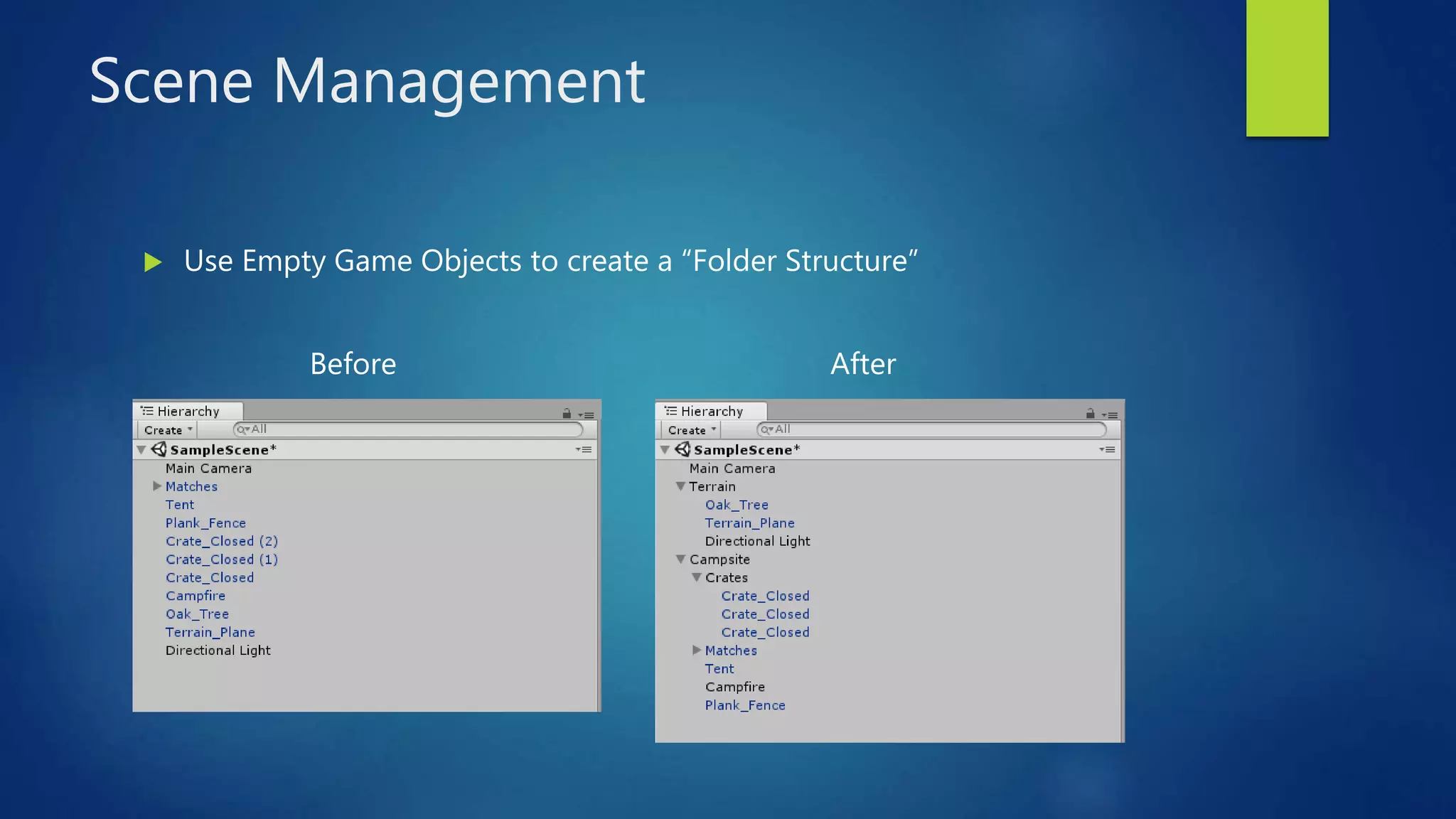The height and width of the screenshot is (819, 1456).
Task: Open Create dropdown in Before Hierarchy panel
Action: [168, 429]
